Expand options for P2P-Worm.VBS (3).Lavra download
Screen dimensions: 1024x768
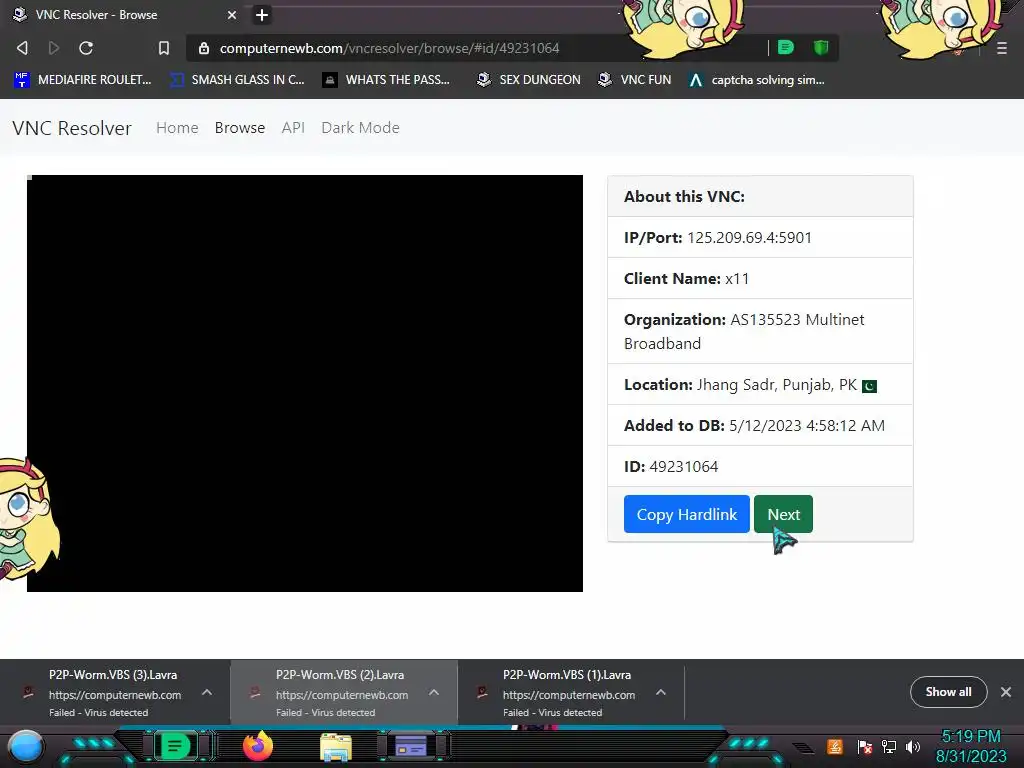click(x=207, y=692)
